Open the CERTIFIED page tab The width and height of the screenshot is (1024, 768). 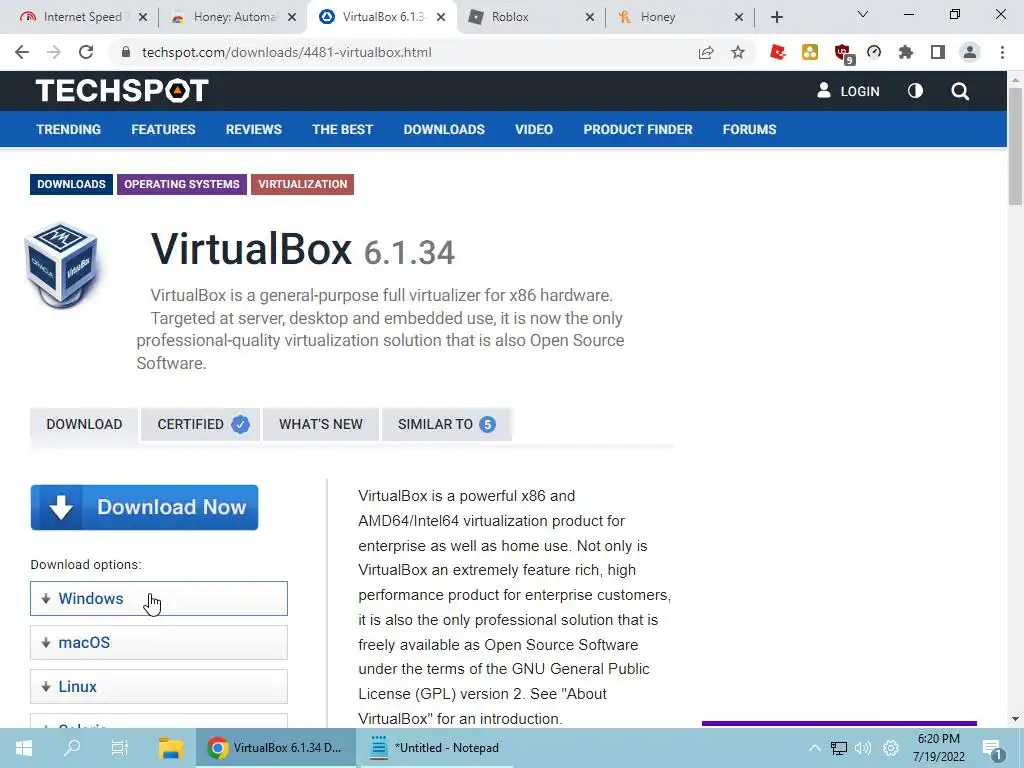point(200,424)
